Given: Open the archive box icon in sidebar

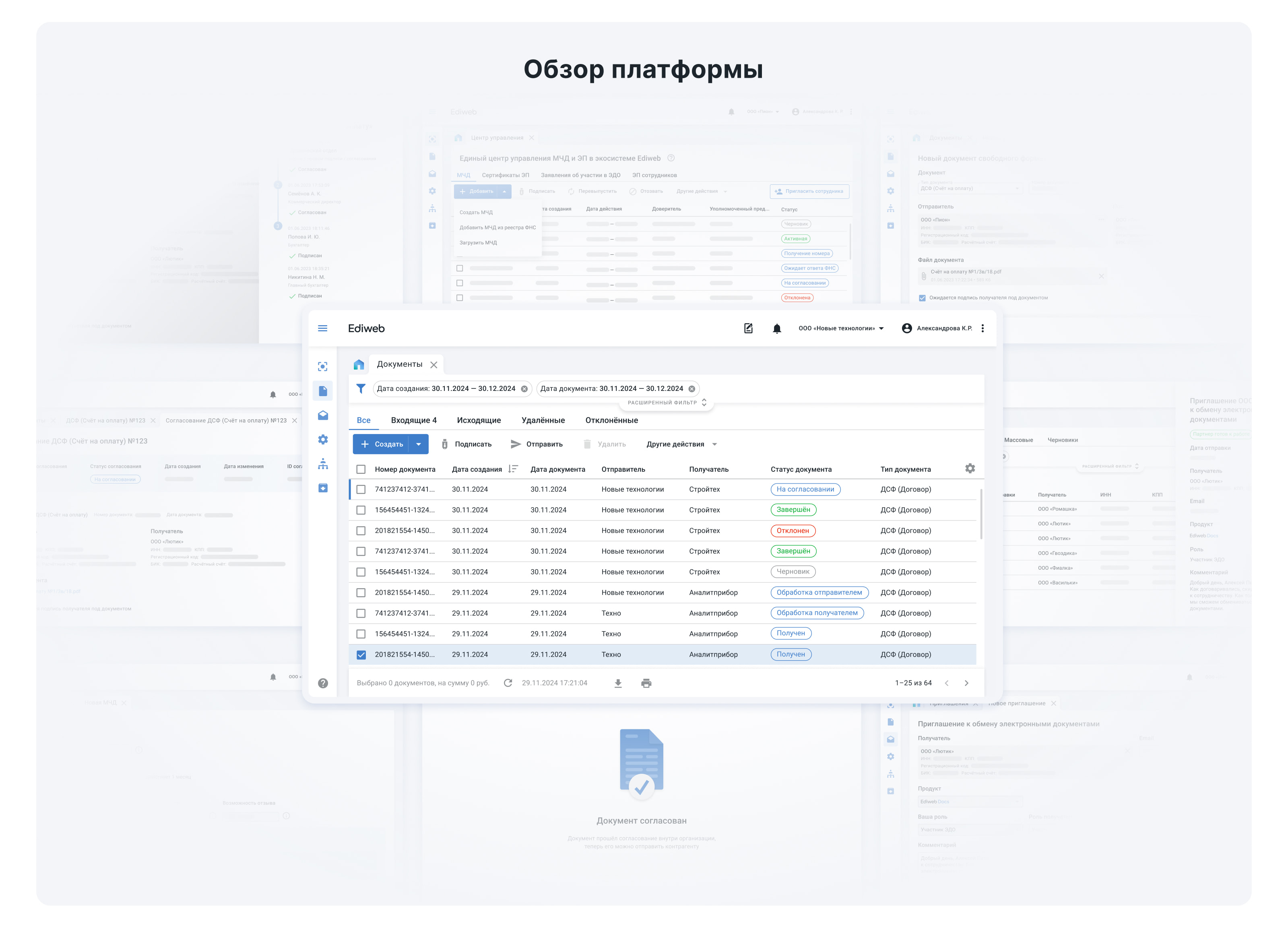Looking at the screenshot, I should [x=322, y=488].
